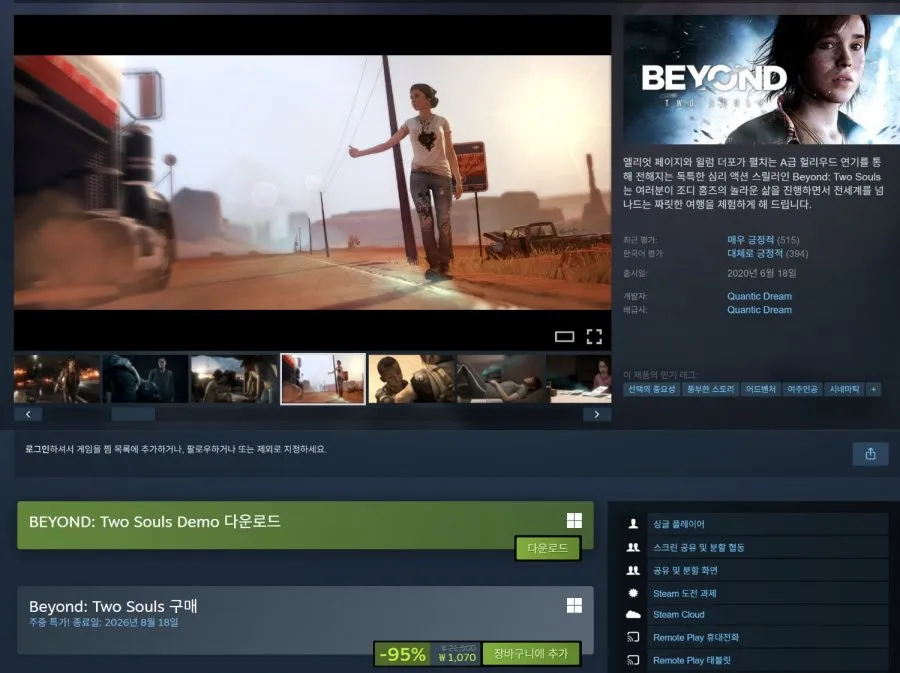Viewport: 900px width, 673px height.
Task: Expand more tags with plus button
Action: point(874,390)
